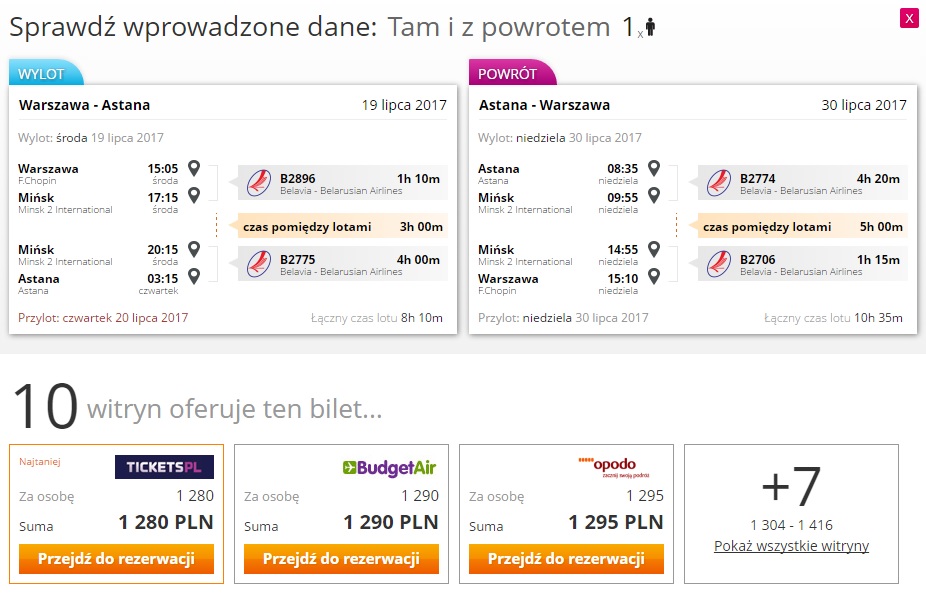Select the POWRÓT tab

[x=511, y=73]
